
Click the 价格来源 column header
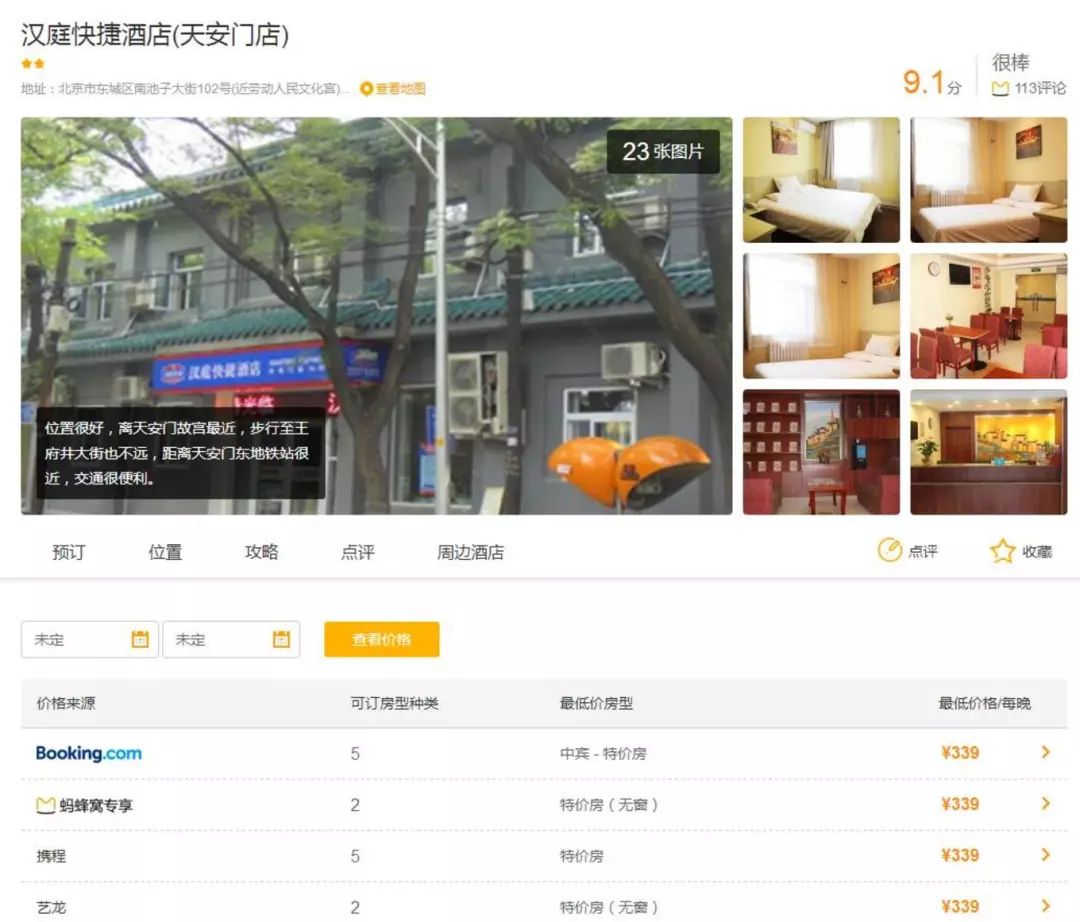point(66,703)
